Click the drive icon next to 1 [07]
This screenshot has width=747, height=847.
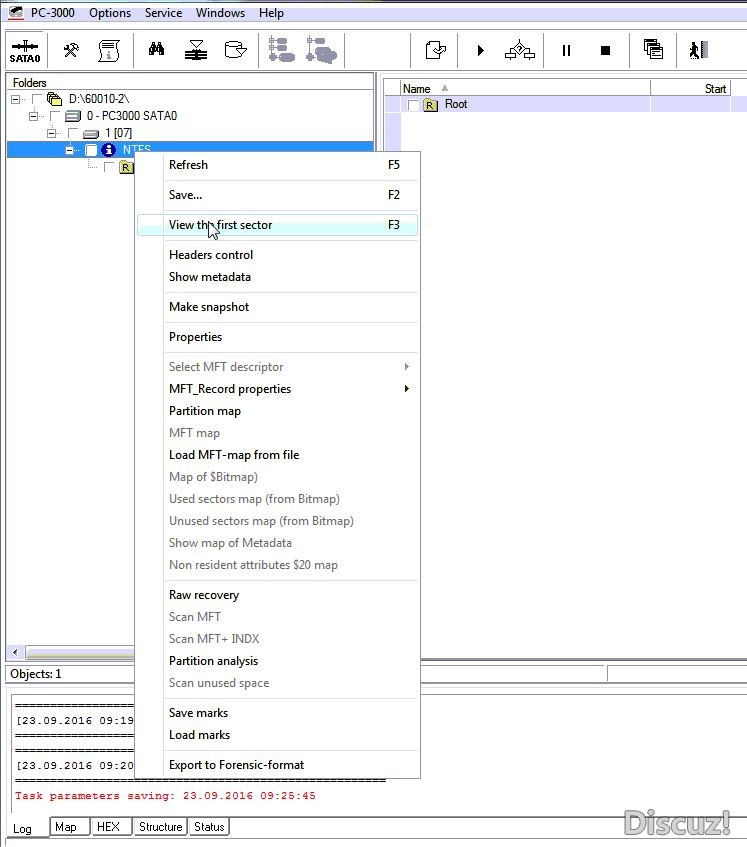(91, 133)
